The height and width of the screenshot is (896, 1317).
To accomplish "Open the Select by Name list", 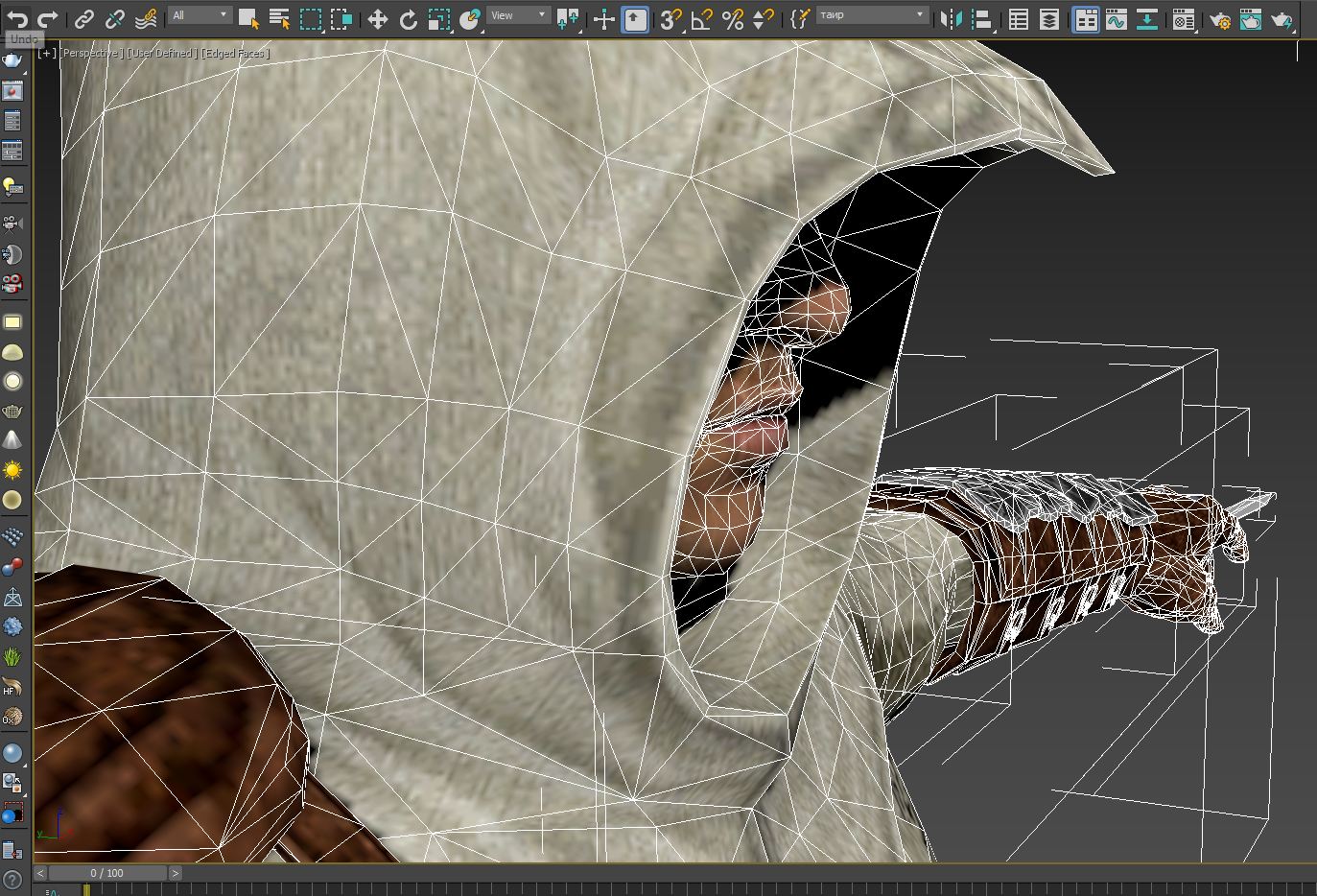I will pyautogui.click(x=279, y=19).
